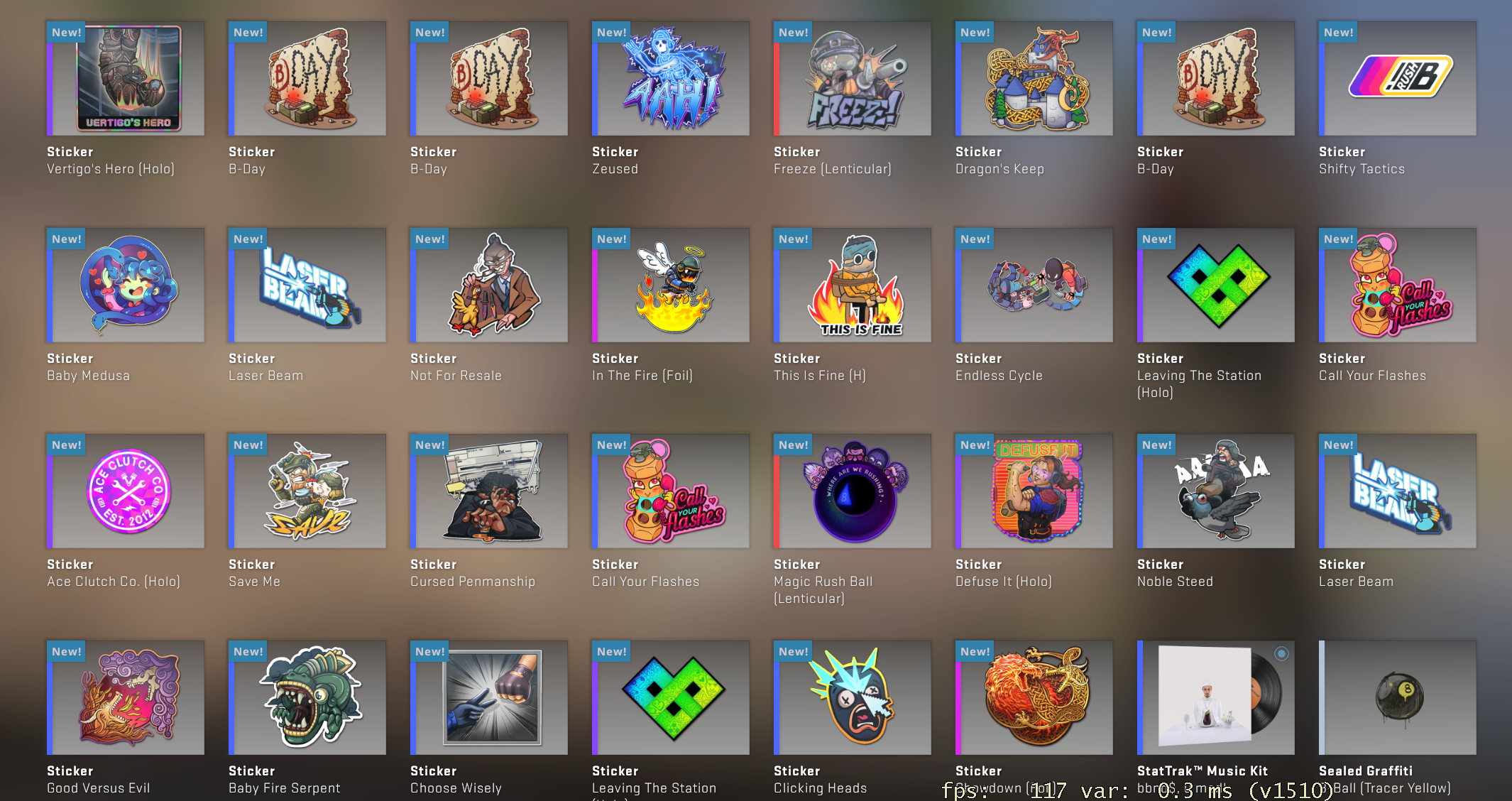This screenshot has height=801, width=1512.
Task: Open the Sealed Graffiti 8-Ball item
Action: [x=1398, y=697]
